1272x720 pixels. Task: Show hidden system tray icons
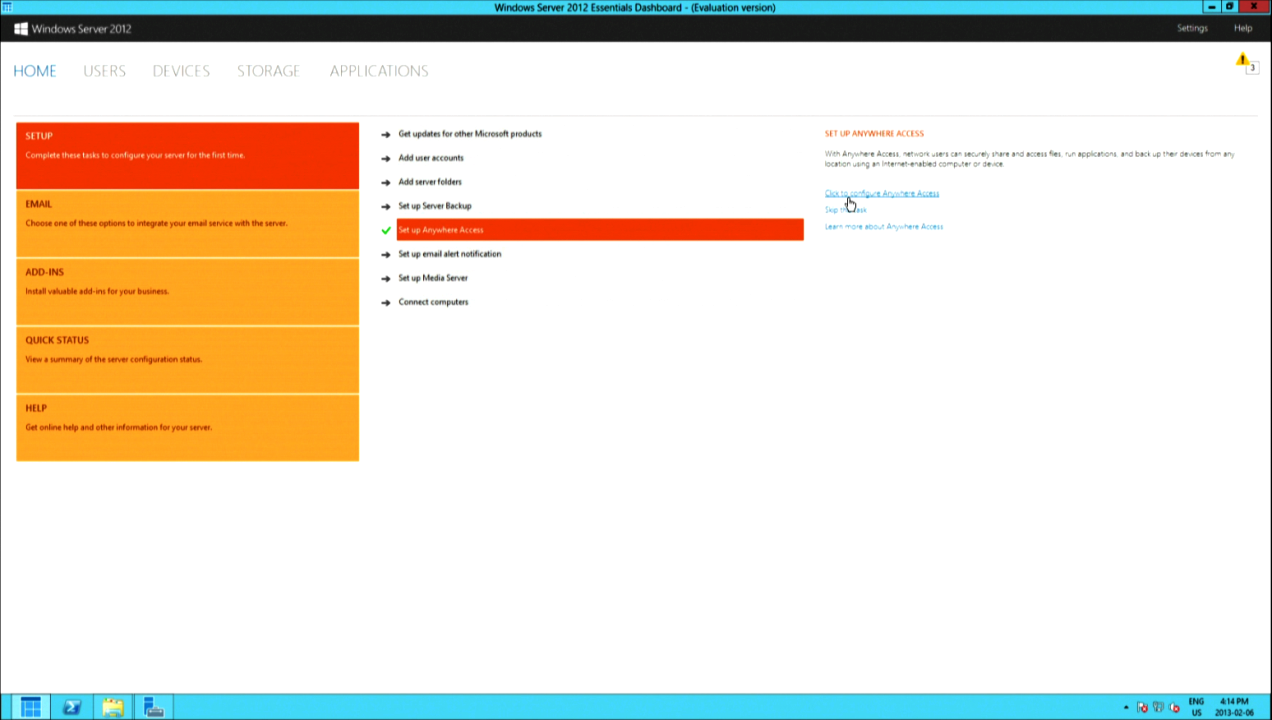click(x=1126, y=707)
